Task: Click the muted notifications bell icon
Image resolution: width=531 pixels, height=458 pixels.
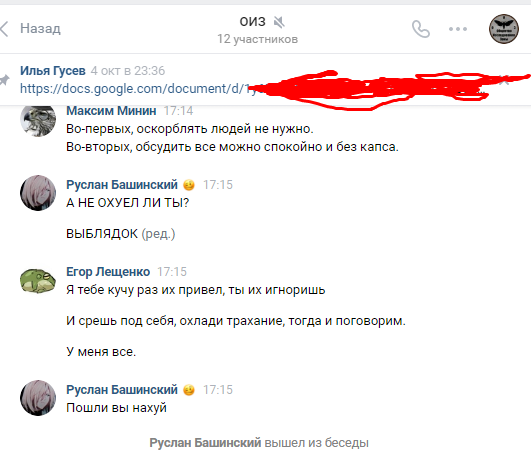Action: tap(279, 22)
